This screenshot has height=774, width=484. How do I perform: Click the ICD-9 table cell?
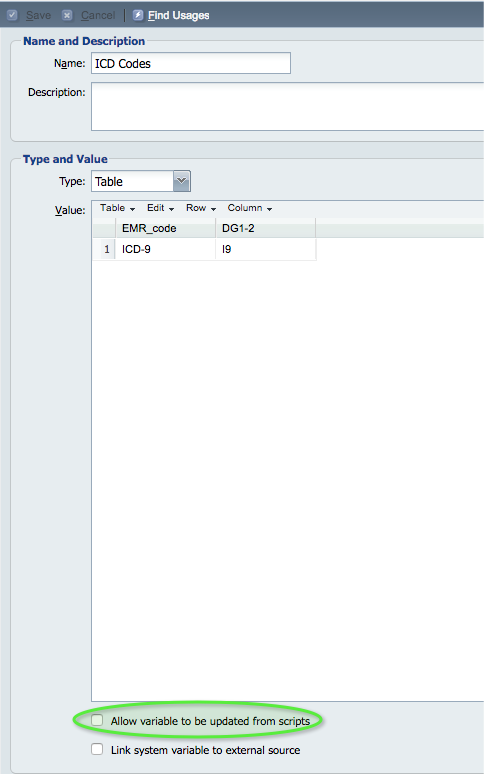coord(165,249)
